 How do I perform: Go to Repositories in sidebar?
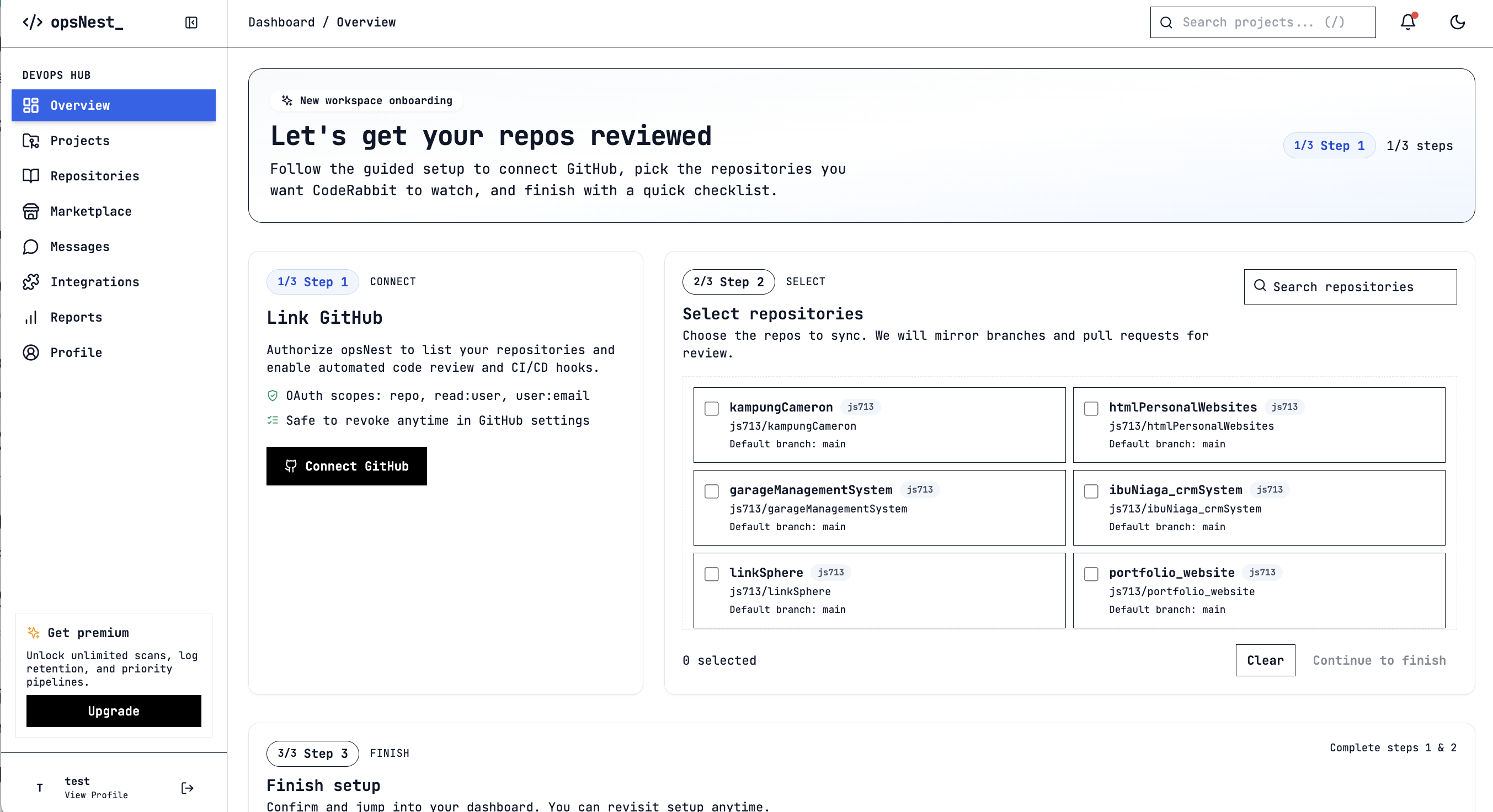tap(94, 175)
